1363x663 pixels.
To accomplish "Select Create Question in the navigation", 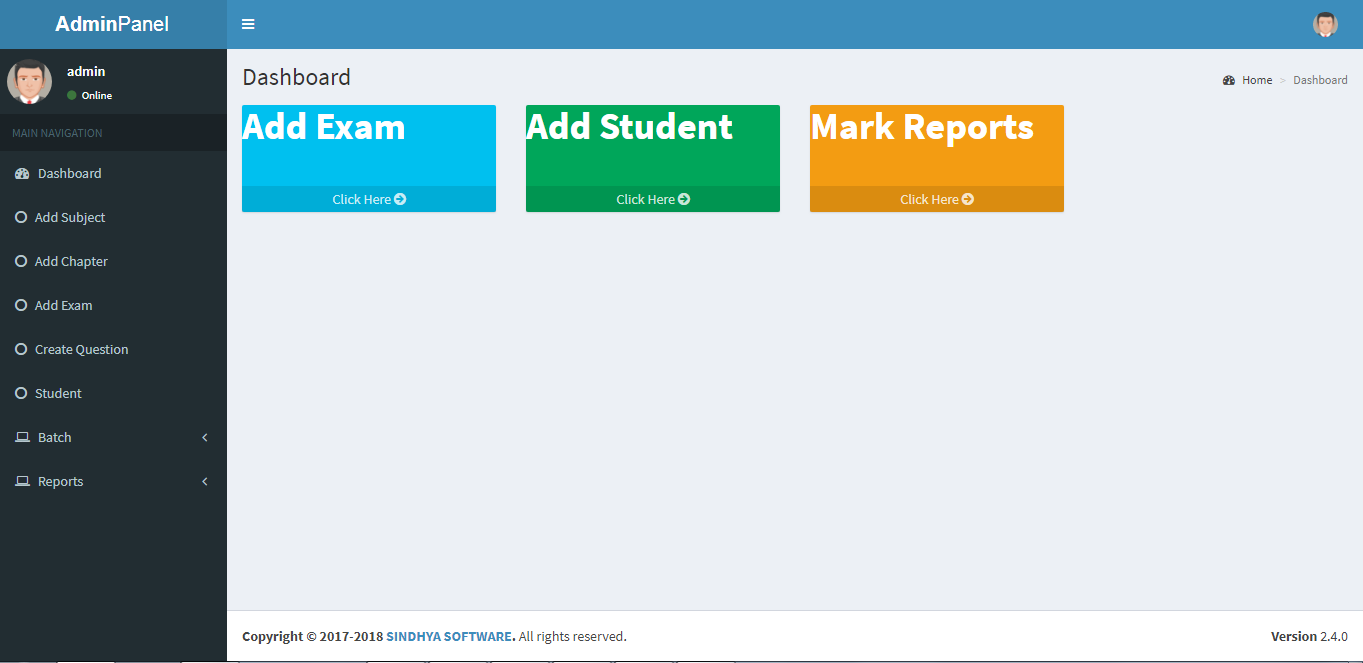I will 81,349.
